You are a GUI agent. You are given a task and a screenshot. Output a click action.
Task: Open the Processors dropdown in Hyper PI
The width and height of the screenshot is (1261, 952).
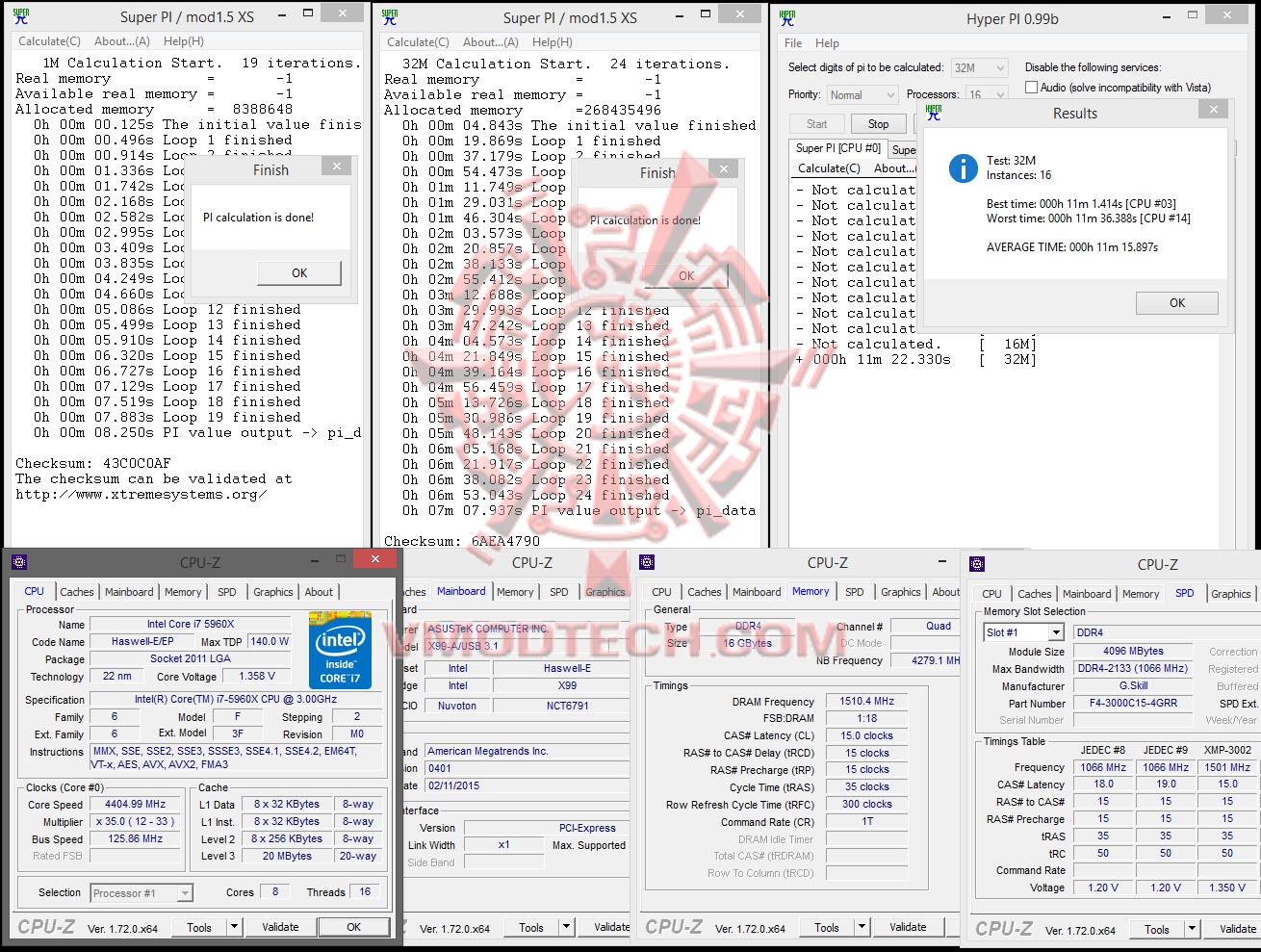point(987,94)
